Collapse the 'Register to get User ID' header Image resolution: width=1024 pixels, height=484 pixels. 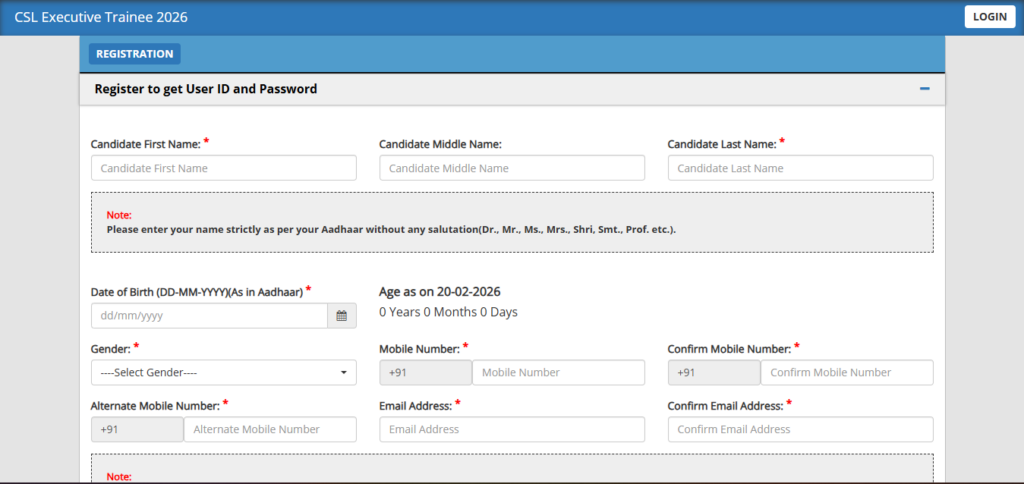click(x=206, y=89)
